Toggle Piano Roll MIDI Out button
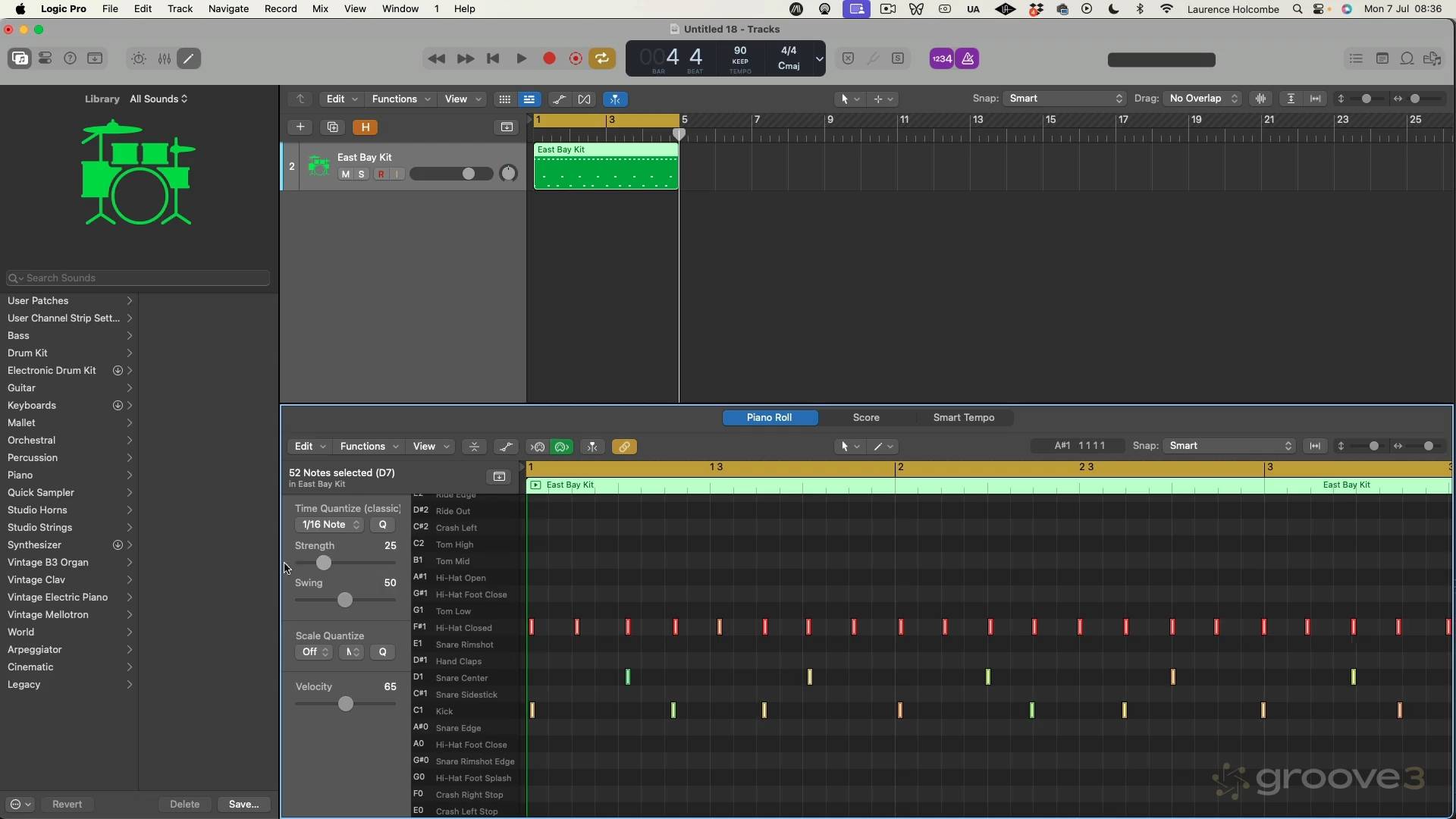 click(562, 447)
